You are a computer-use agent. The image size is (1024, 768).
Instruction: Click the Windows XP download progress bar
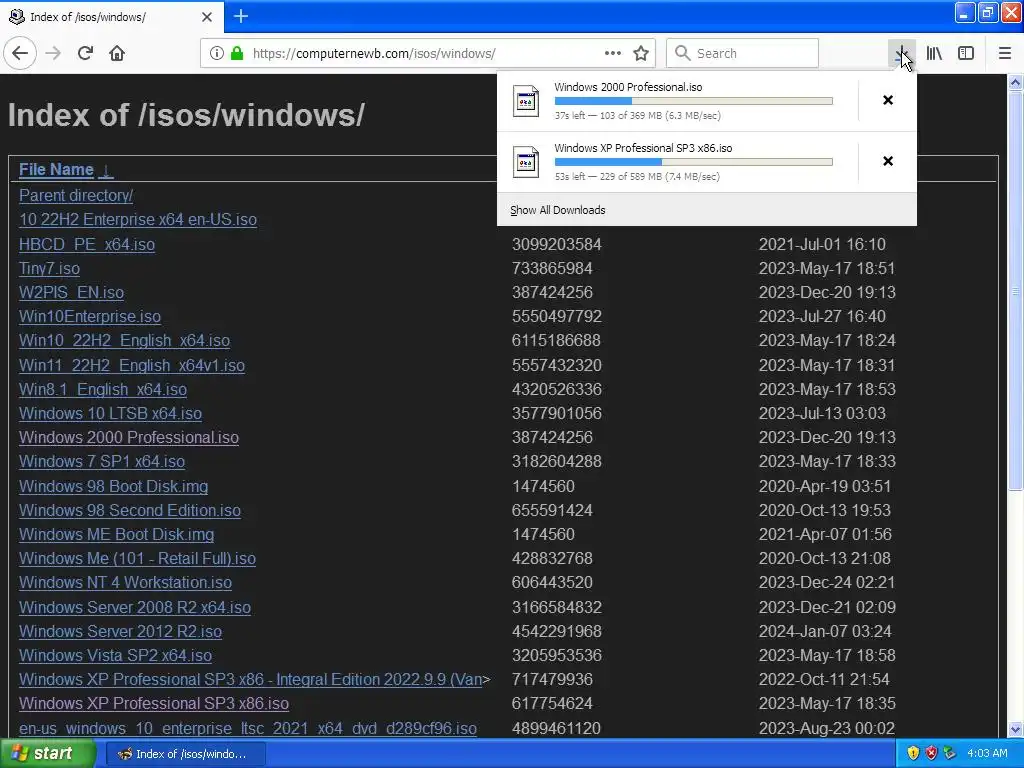coord(694,162)
